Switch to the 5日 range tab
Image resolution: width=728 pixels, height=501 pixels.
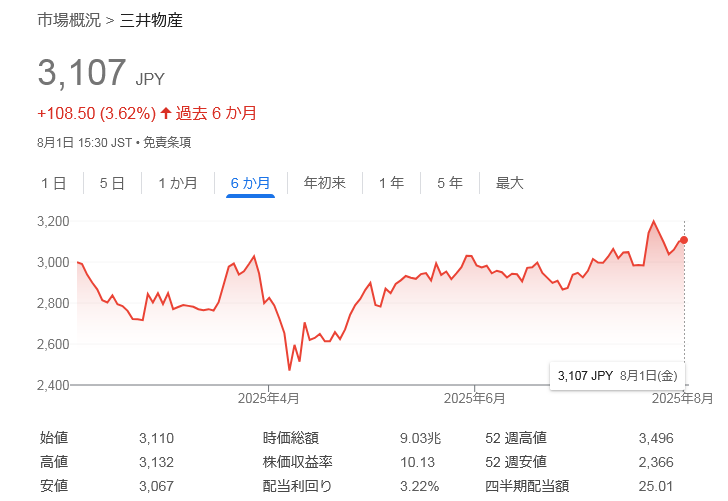pyautogui.click(x=112, y=183)
